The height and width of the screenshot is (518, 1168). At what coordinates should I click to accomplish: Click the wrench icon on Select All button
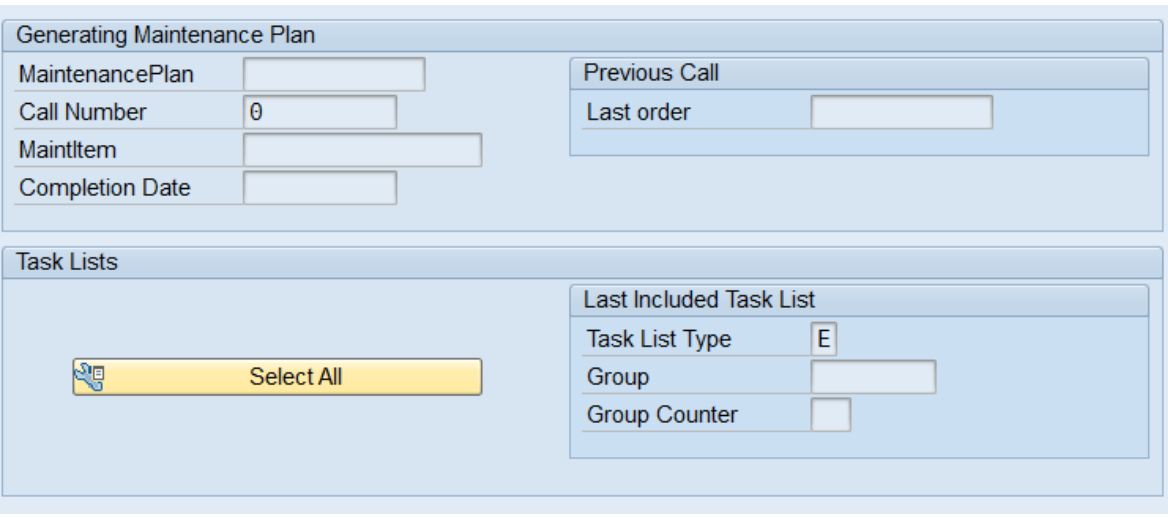coord(90,376)
